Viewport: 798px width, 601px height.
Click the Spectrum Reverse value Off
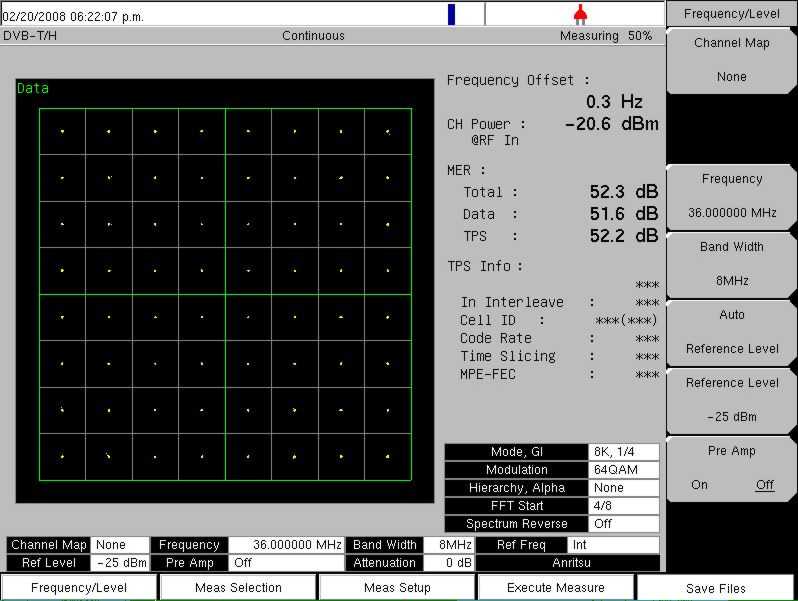click(x=623, y=524)
